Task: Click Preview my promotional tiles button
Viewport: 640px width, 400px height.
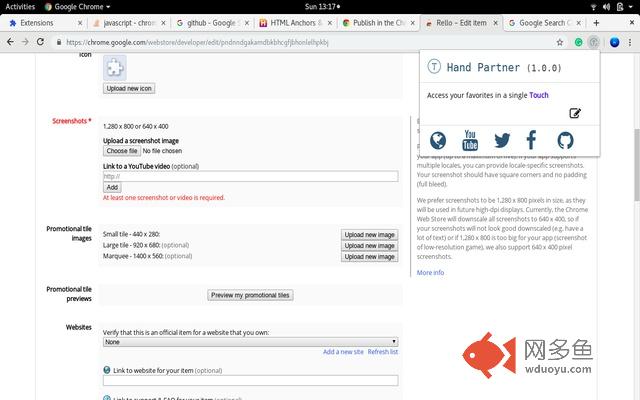Action: (250, 295)
